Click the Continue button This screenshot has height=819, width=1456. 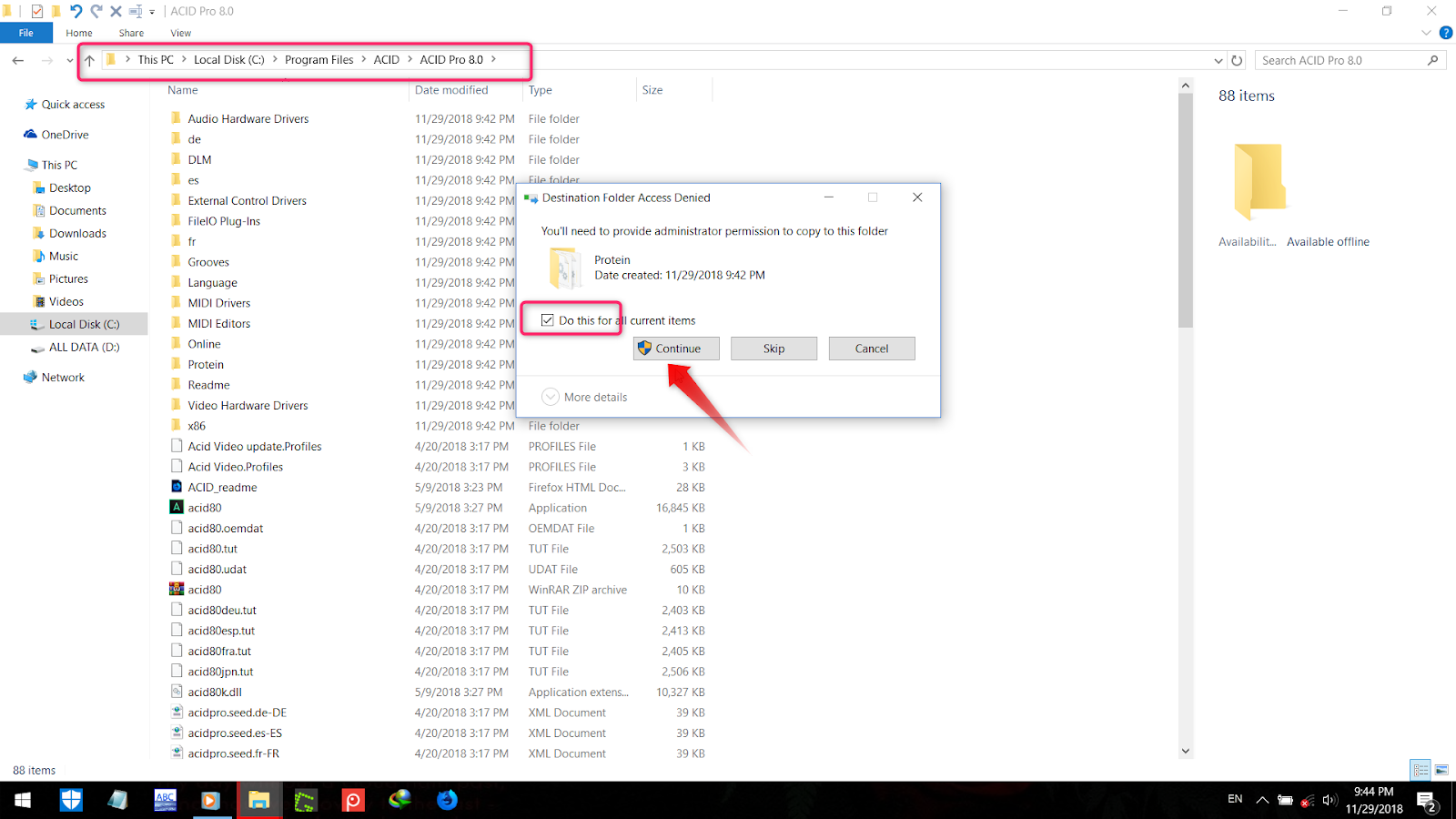[x=676, y=349]
